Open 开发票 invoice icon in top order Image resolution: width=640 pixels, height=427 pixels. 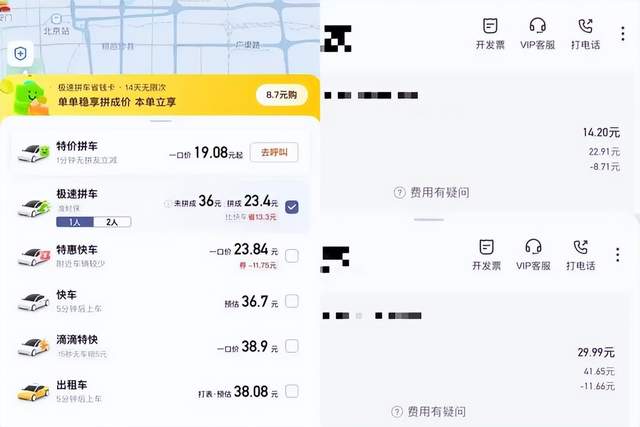pyautogui.click(x=490, y=26)
